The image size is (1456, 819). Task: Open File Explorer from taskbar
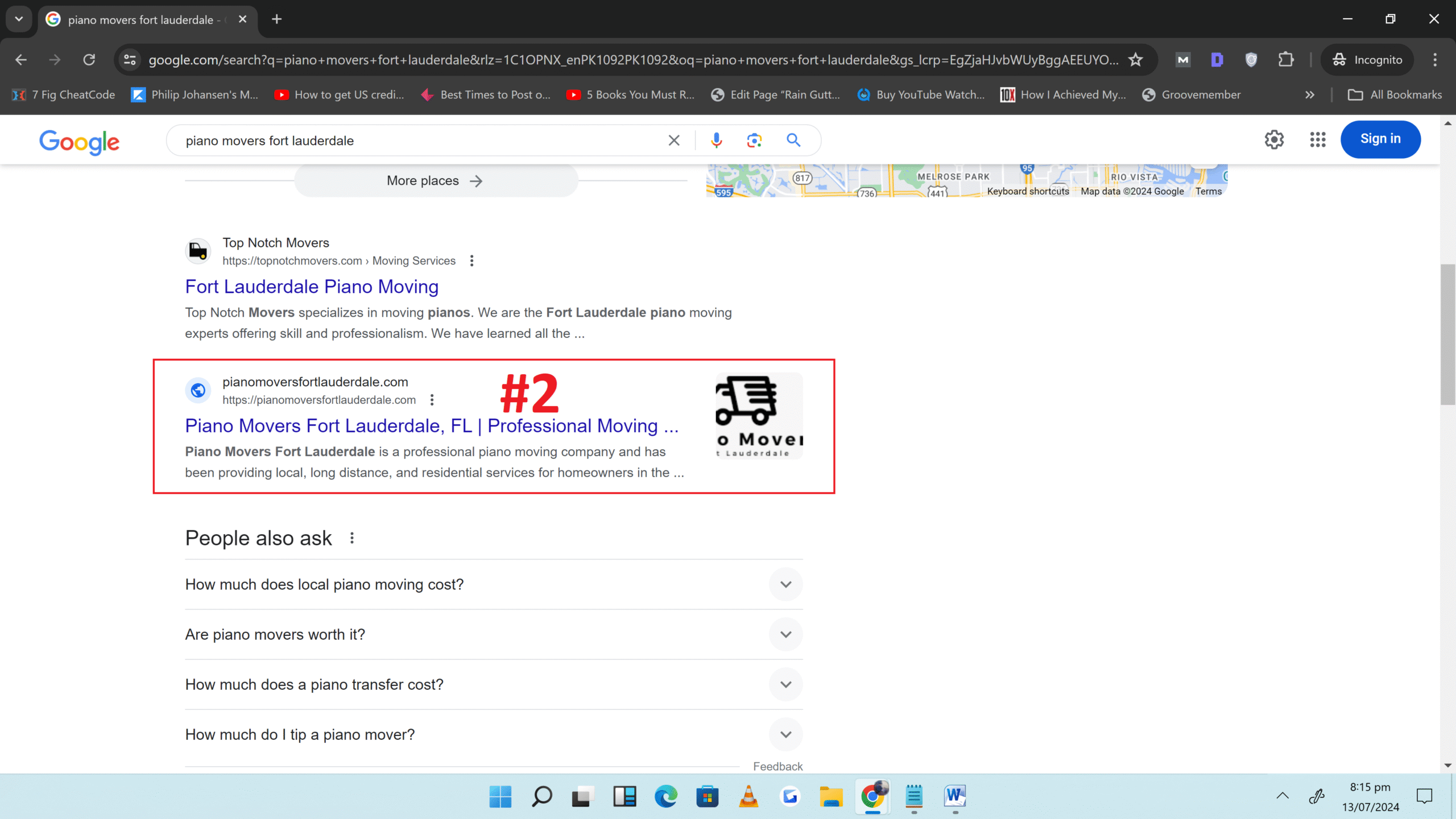pos(831,796)
